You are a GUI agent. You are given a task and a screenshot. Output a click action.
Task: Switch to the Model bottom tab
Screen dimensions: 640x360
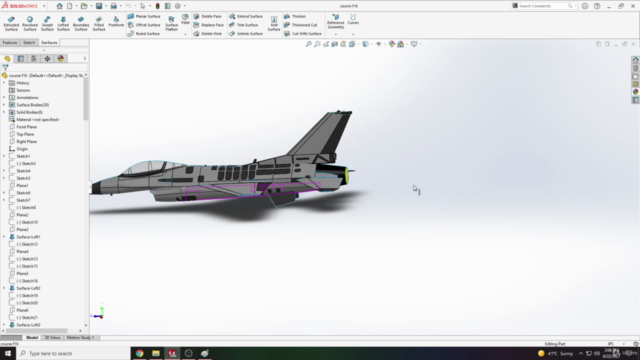(32, 338)
